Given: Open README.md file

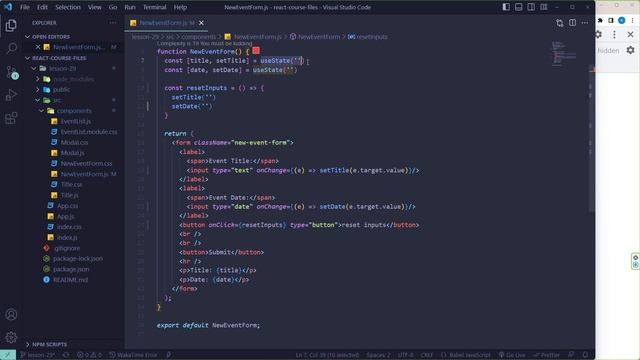Looking at the screenshot, I should tap(70, 280).
